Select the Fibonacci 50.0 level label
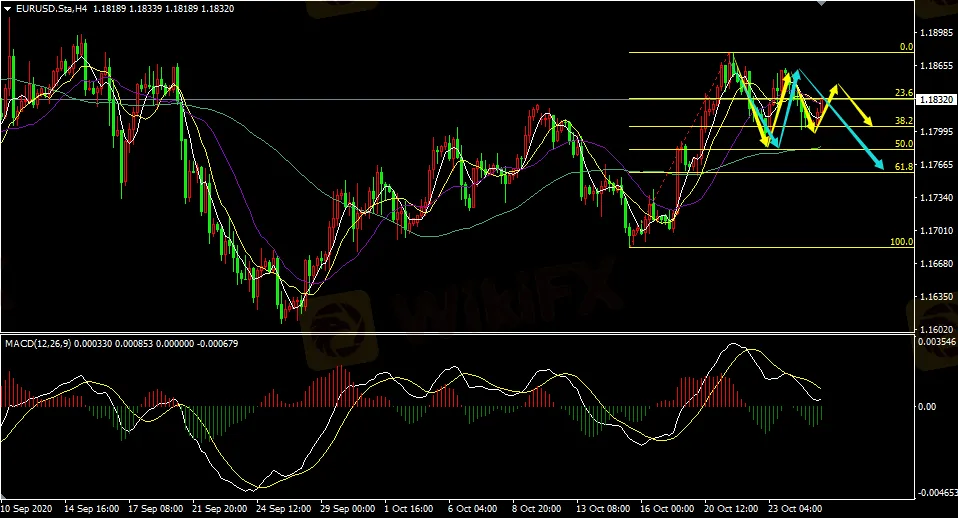 pyautogui.click(x=904, y=145)
